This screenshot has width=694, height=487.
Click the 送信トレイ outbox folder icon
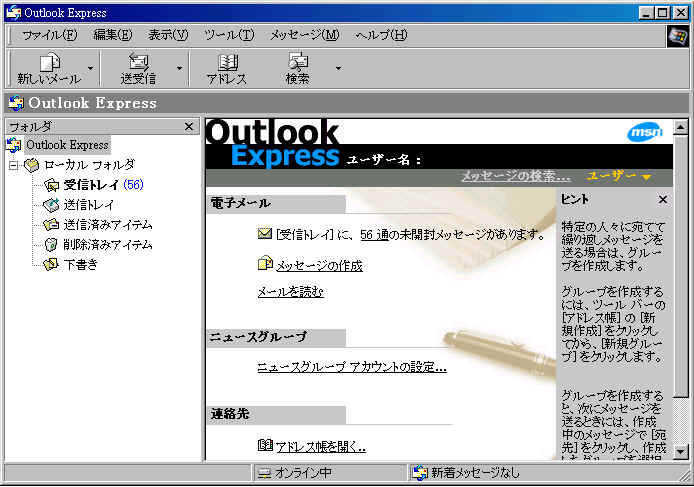[51, 205]
